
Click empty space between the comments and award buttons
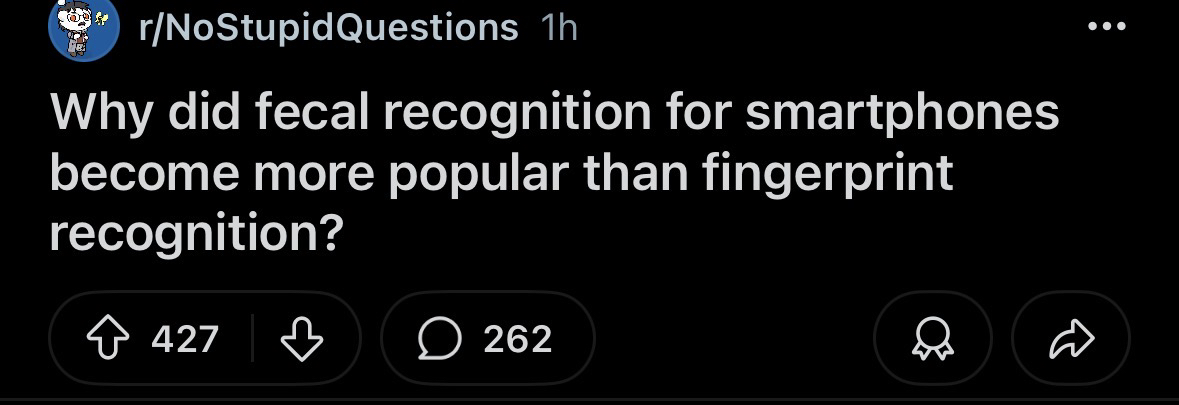point(735,339)
